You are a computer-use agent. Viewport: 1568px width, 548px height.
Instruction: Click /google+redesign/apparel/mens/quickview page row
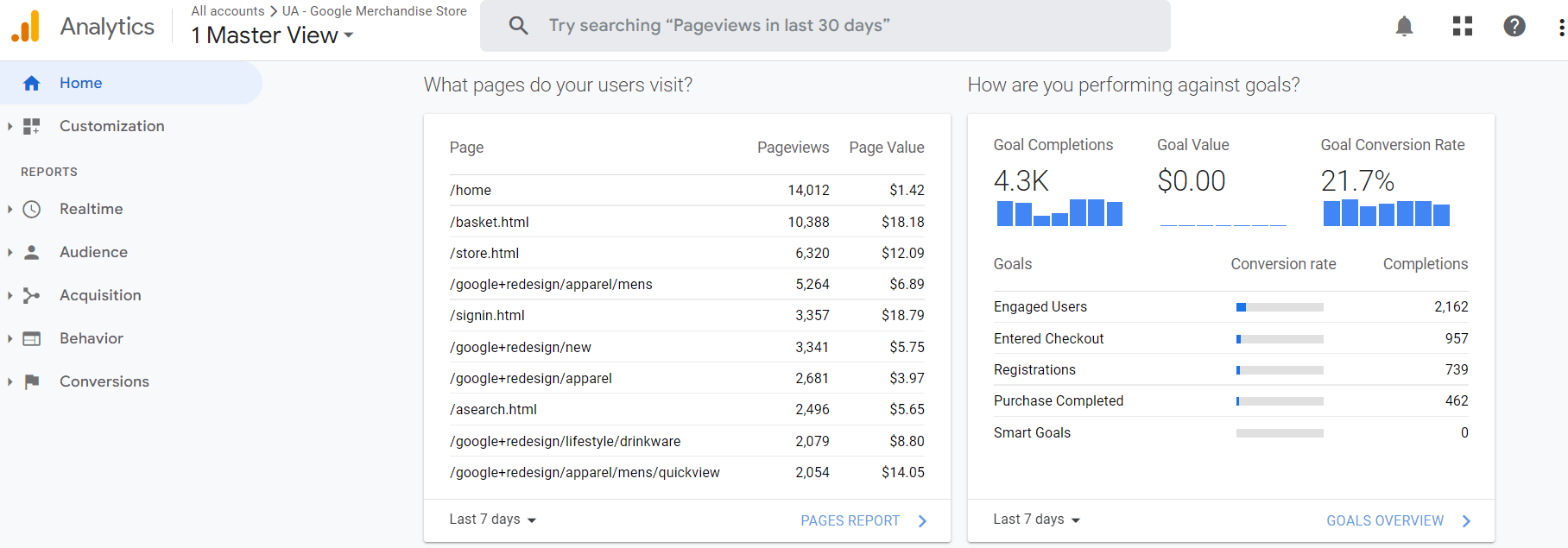[x=686, y=472]
